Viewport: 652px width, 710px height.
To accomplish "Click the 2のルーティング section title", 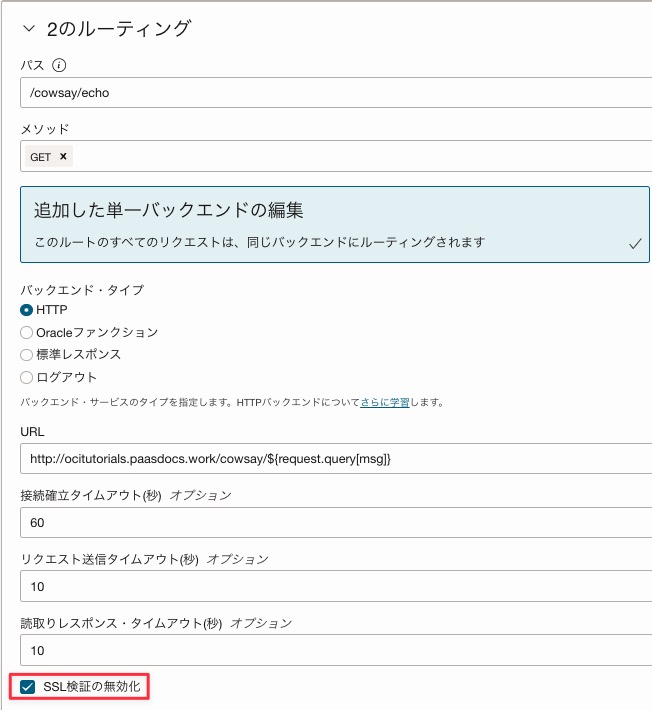I will (x=118, y=29).
